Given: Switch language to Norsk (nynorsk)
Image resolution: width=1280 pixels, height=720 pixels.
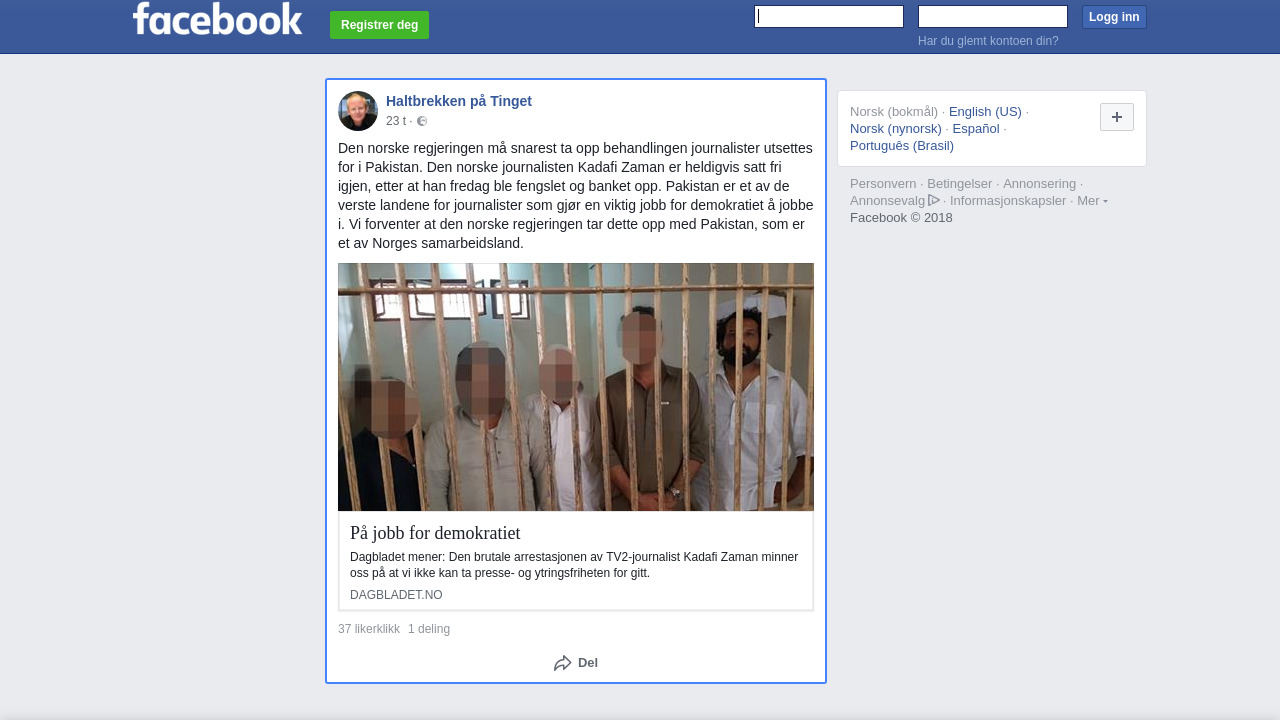Looking at the screenshot, I should point(896,129).
